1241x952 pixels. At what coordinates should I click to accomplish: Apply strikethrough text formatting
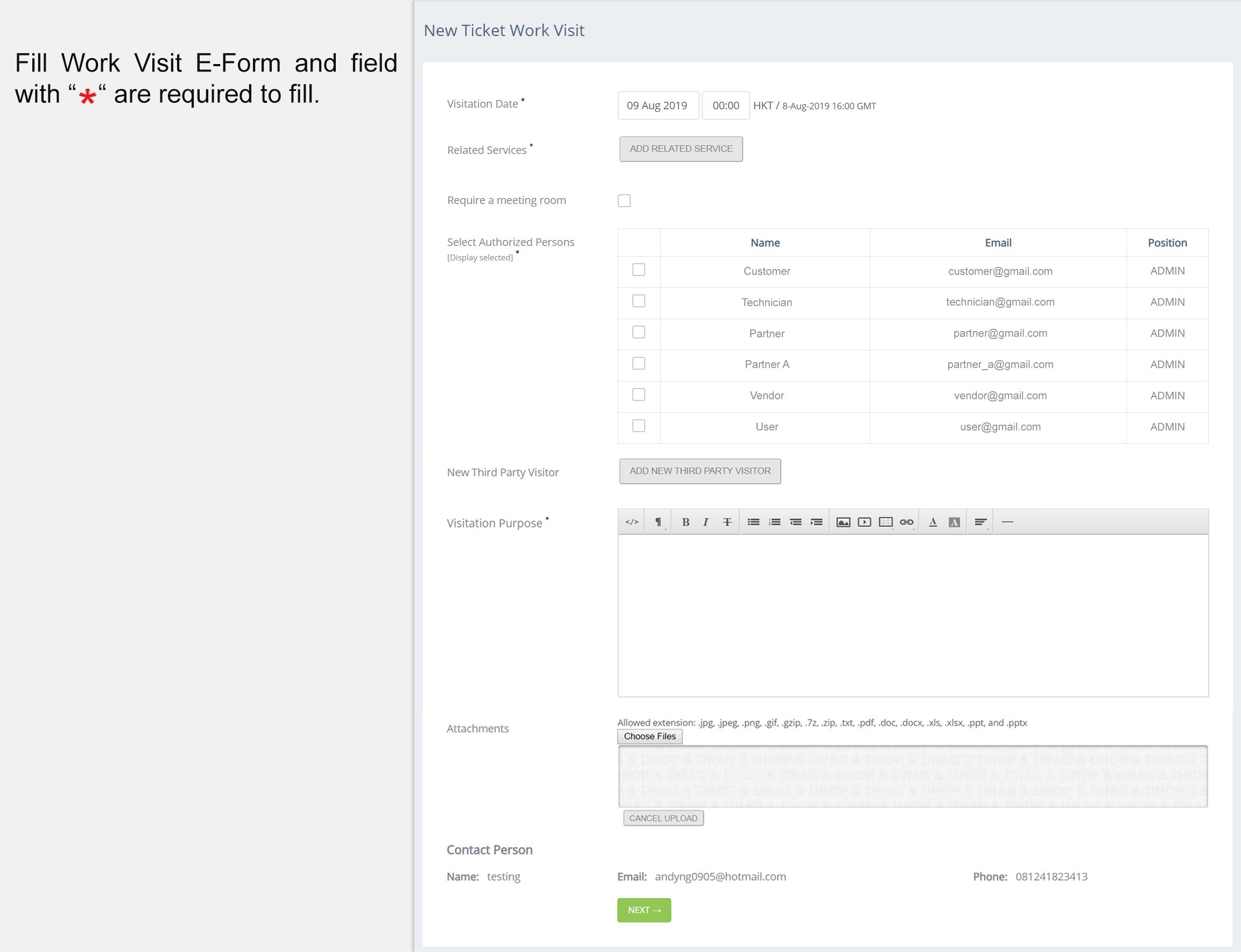click(727, 522)
